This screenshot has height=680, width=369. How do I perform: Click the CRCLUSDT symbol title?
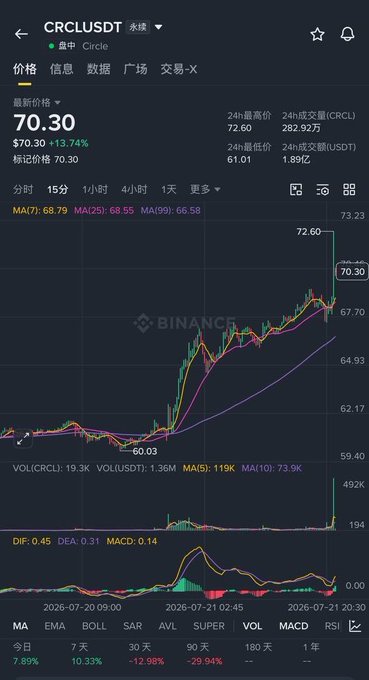(x=82, y=27)
